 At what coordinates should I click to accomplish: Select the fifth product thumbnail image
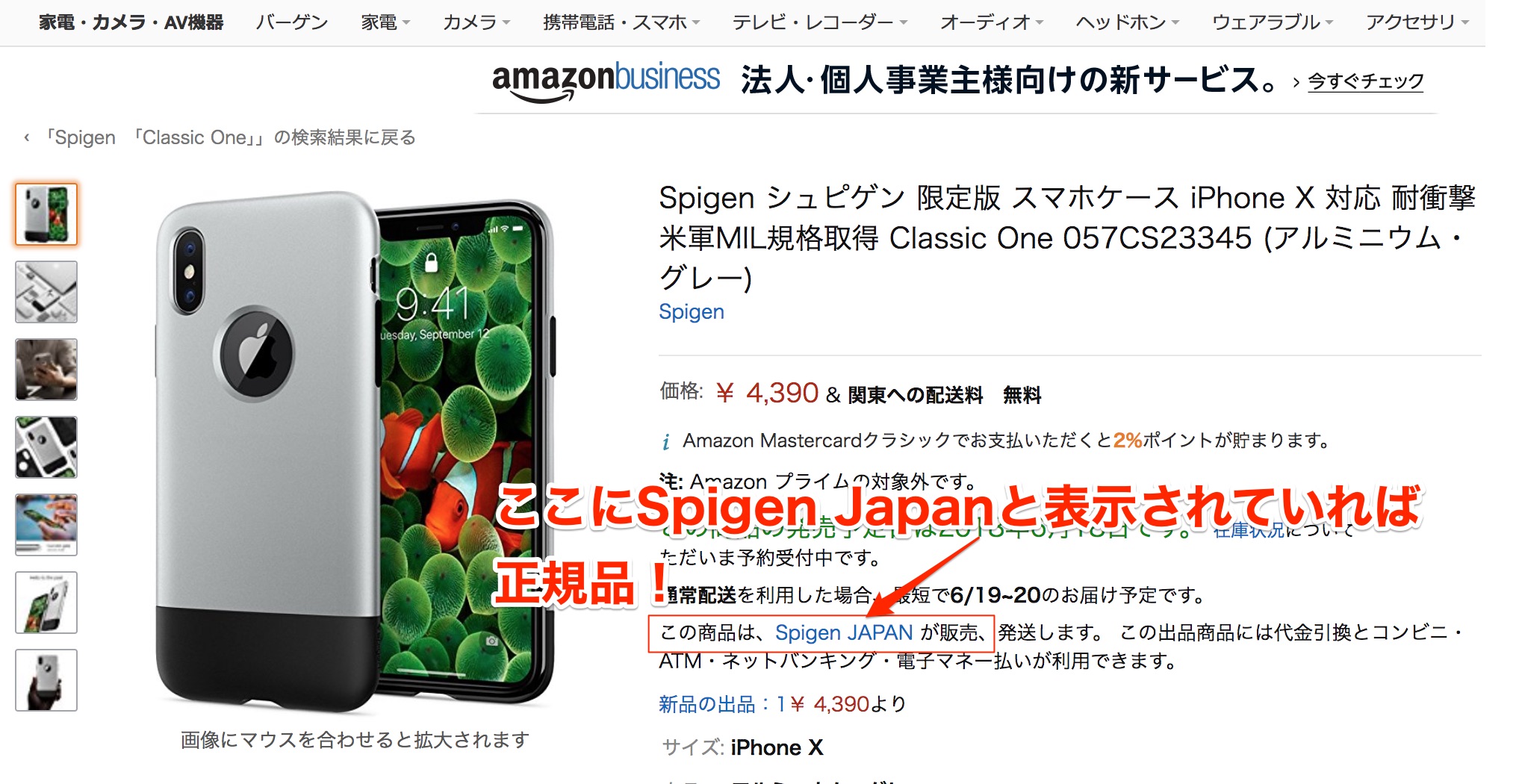(x=46, y=525)
